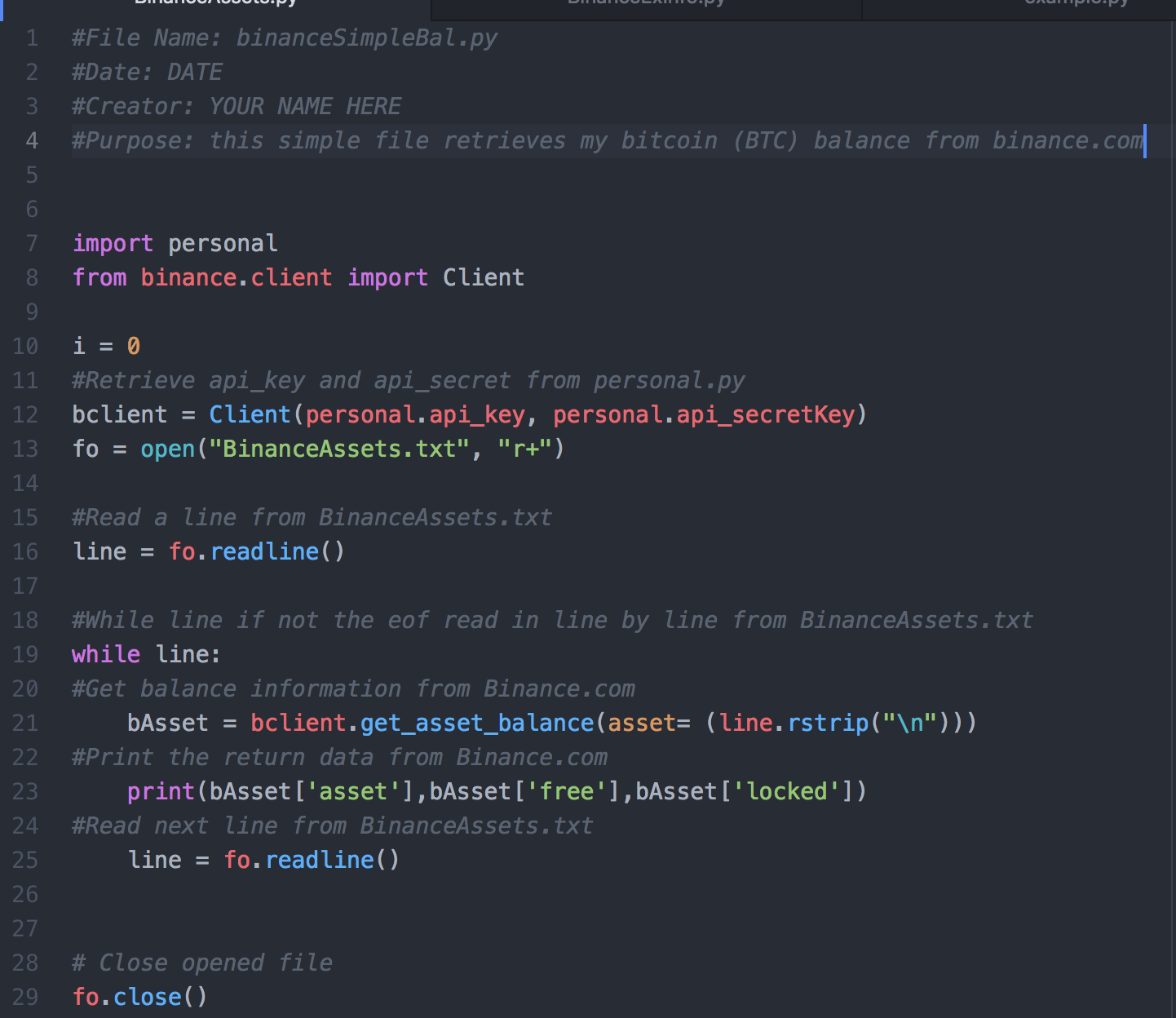
Task: Click line number 4 in the gutter
Action: (32, 141)
